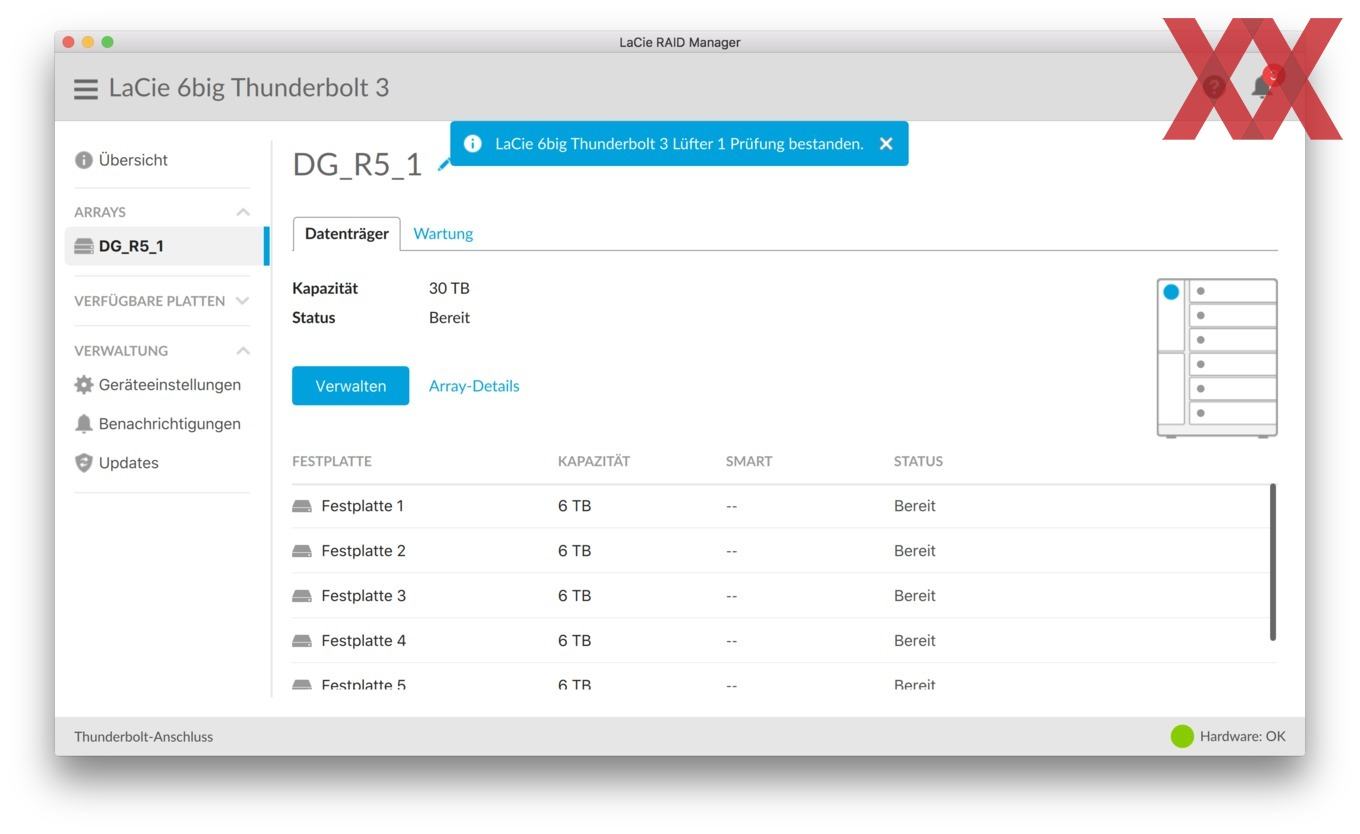This screenshot has width=1360, height=834.
Task: Click Thunderbolt-Anschluss in status bar
Action: point(144,737)
